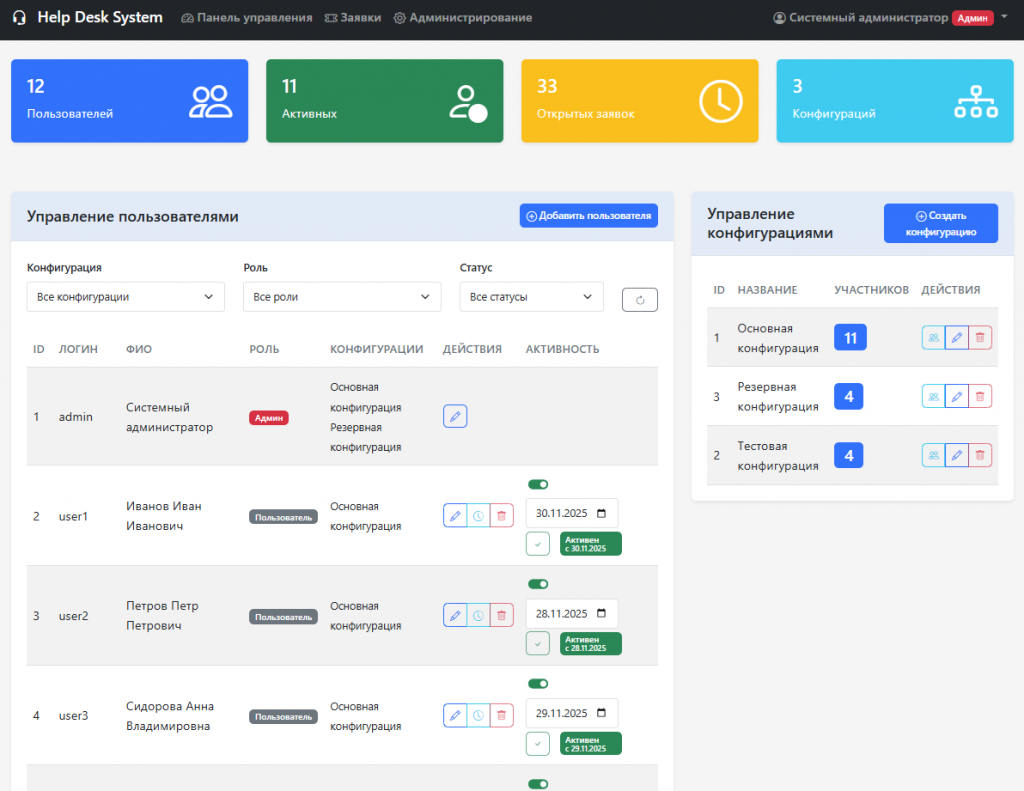
Task: Expand the admin user account menu arrow
Action: point(1004,17)
